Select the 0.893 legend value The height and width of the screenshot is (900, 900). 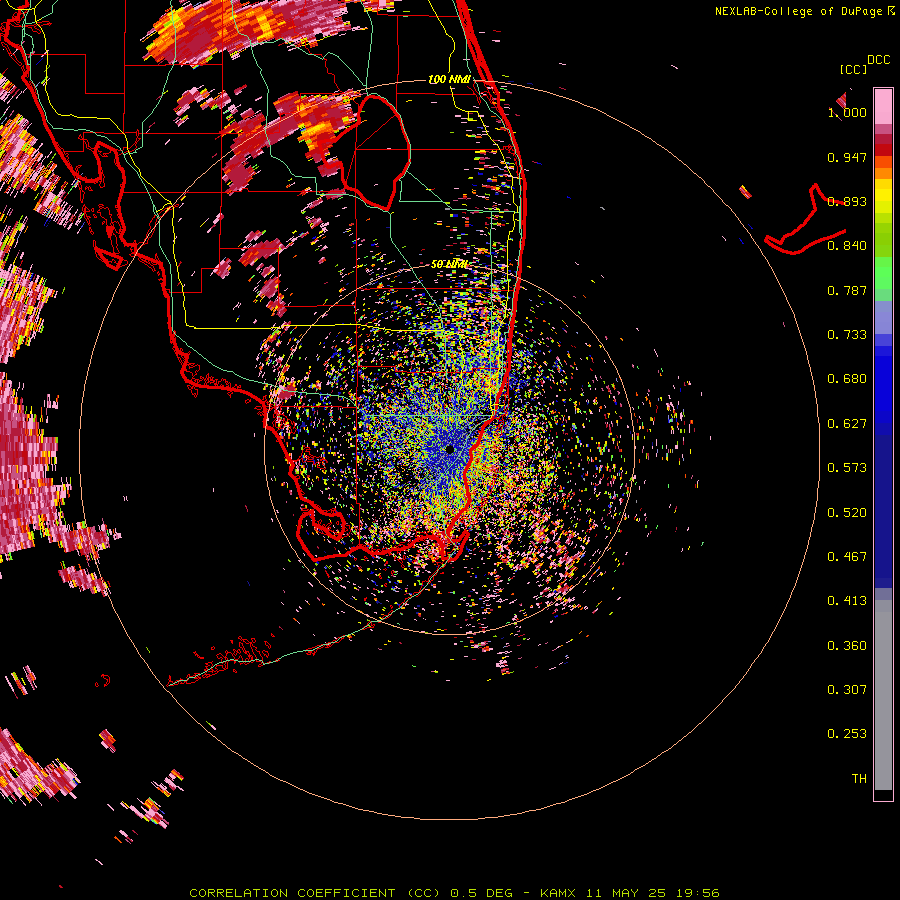[847, 201]
